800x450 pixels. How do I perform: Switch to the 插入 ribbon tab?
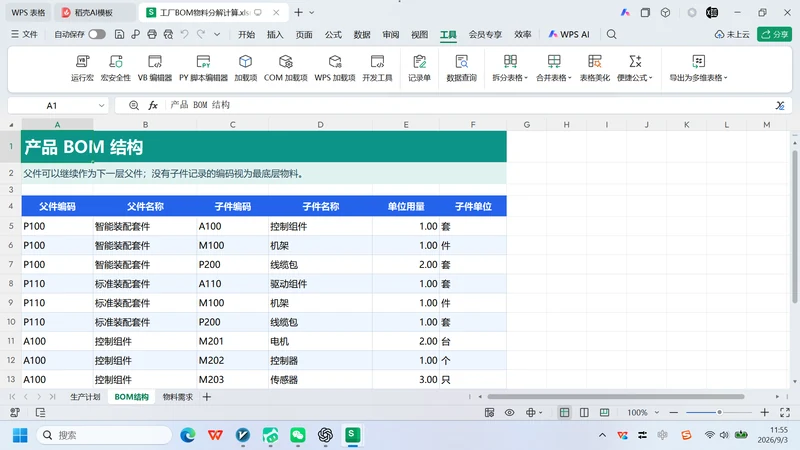pos(275,34)
